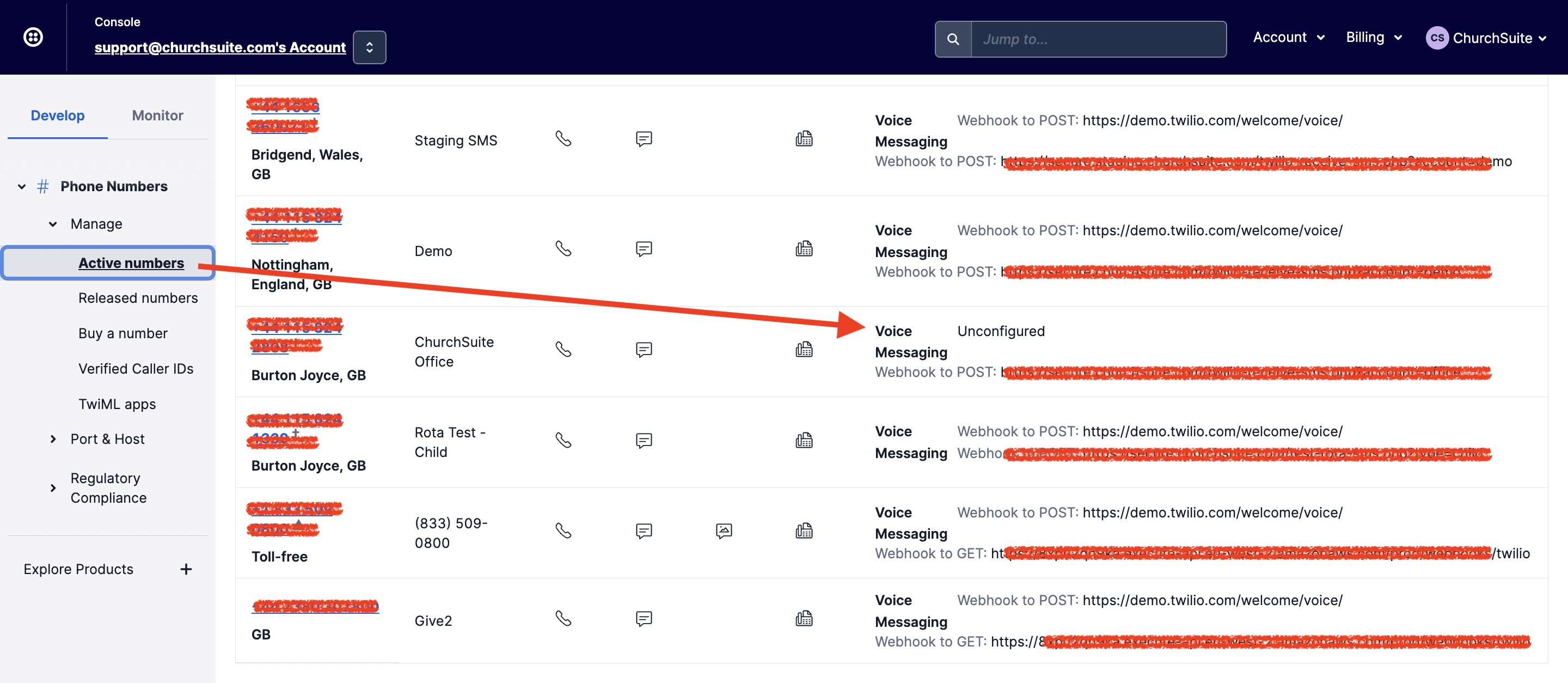The image size is (1568, 683).
Task: Click the ChurchSuite Office friendly name
Action: 454,352
